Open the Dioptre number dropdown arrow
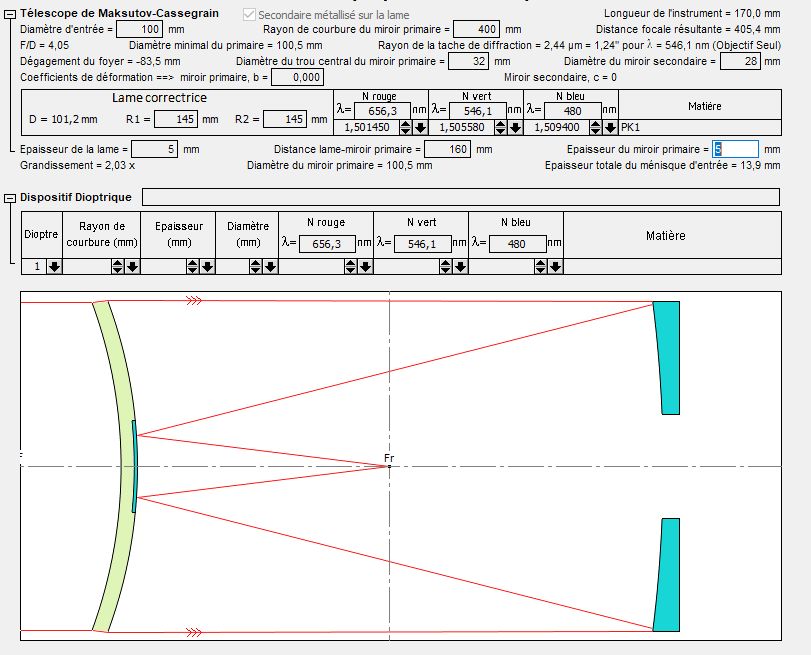 point(54,266)
